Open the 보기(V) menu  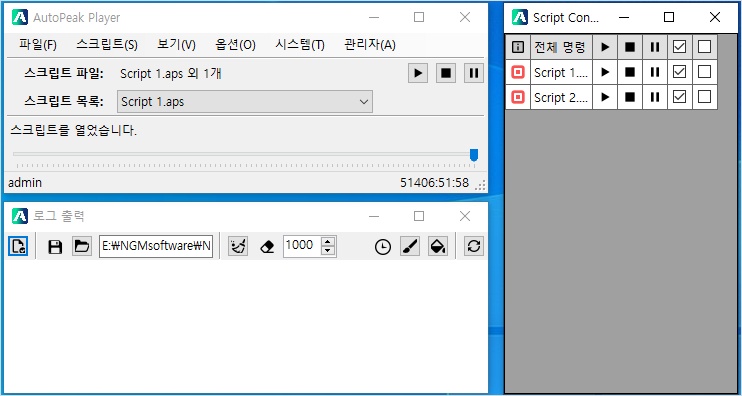pyautogui.click(x=176, y=45)
